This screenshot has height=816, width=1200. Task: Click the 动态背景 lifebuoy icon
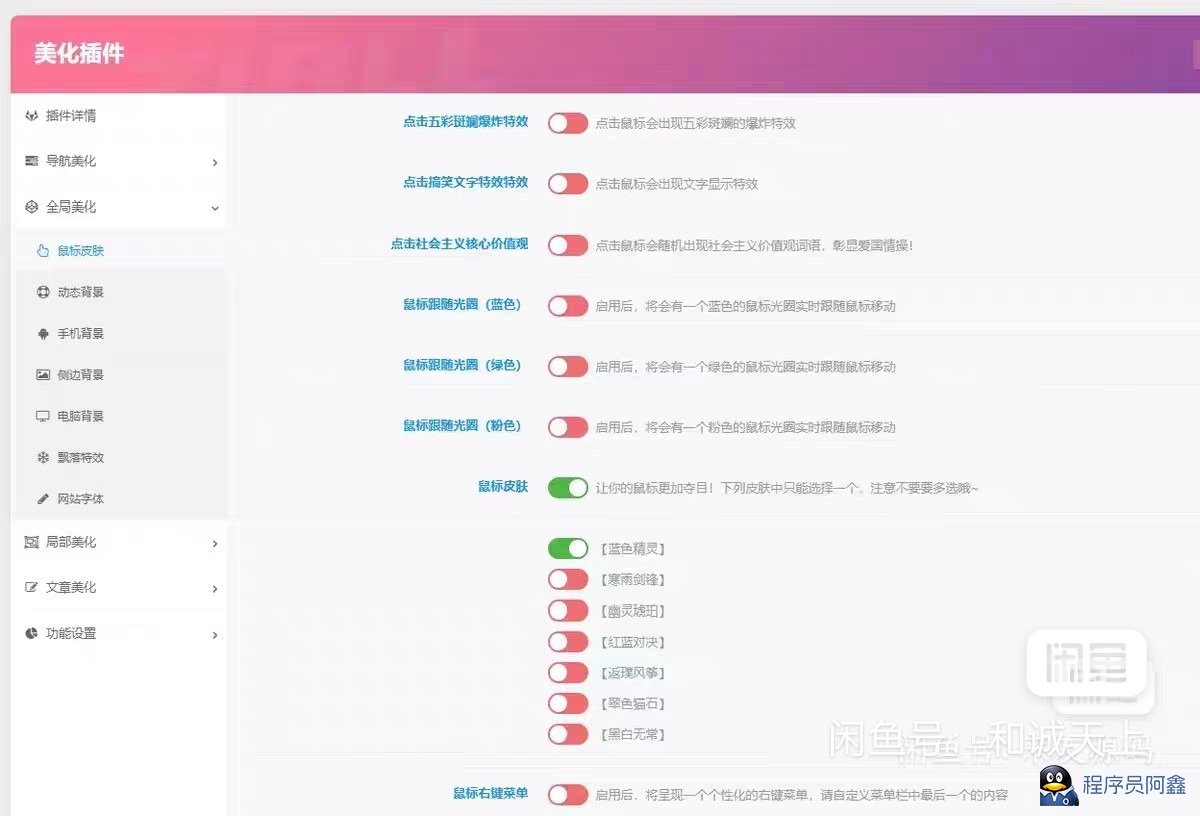point(43,293)
